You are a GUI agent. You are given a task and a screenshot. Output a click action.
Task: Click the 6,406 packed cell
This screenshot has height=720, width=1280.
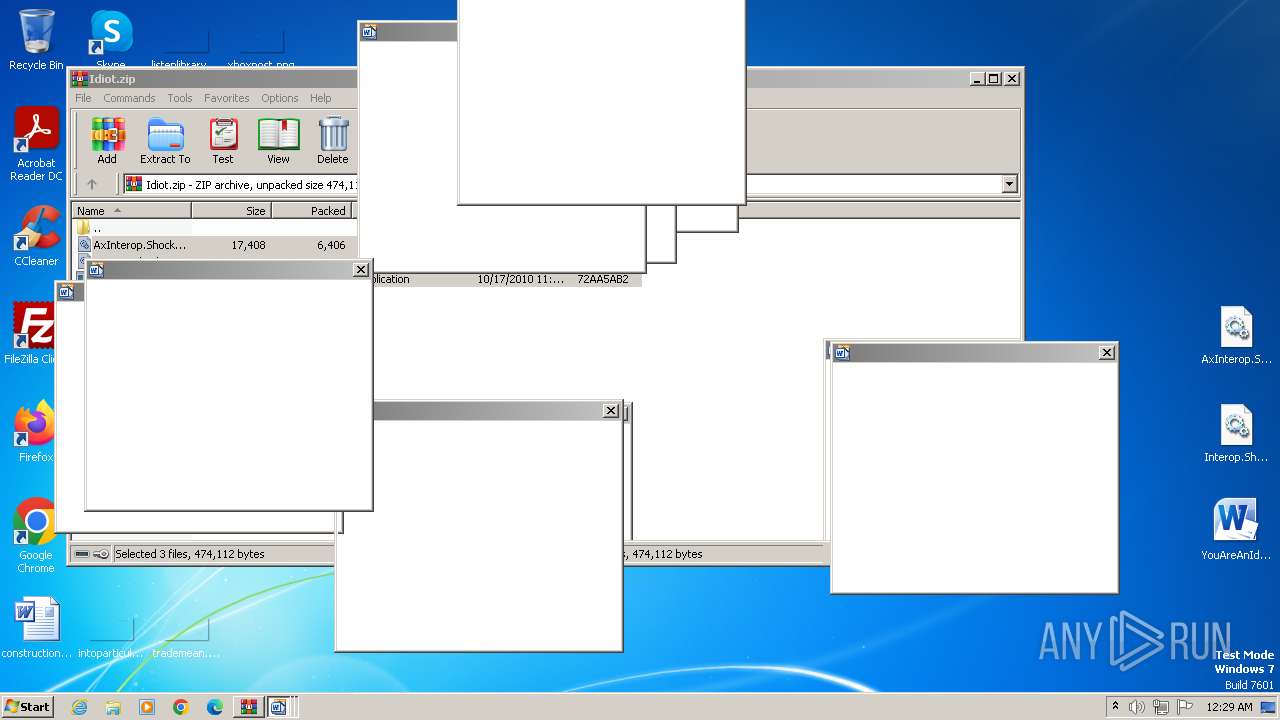coord(331,245)
